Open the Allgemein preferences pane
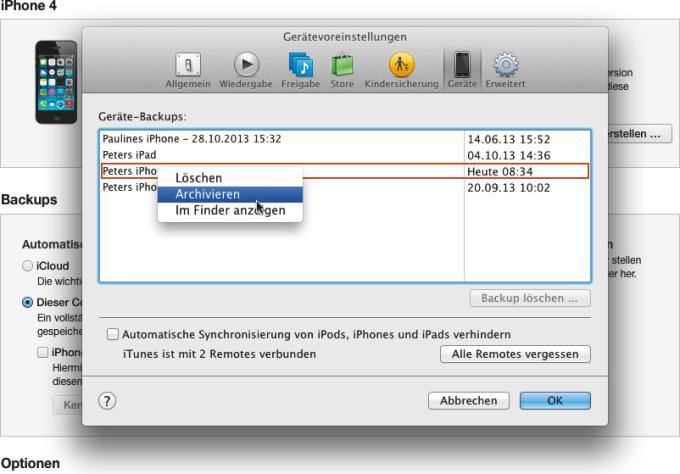 [x=188, y=70]
